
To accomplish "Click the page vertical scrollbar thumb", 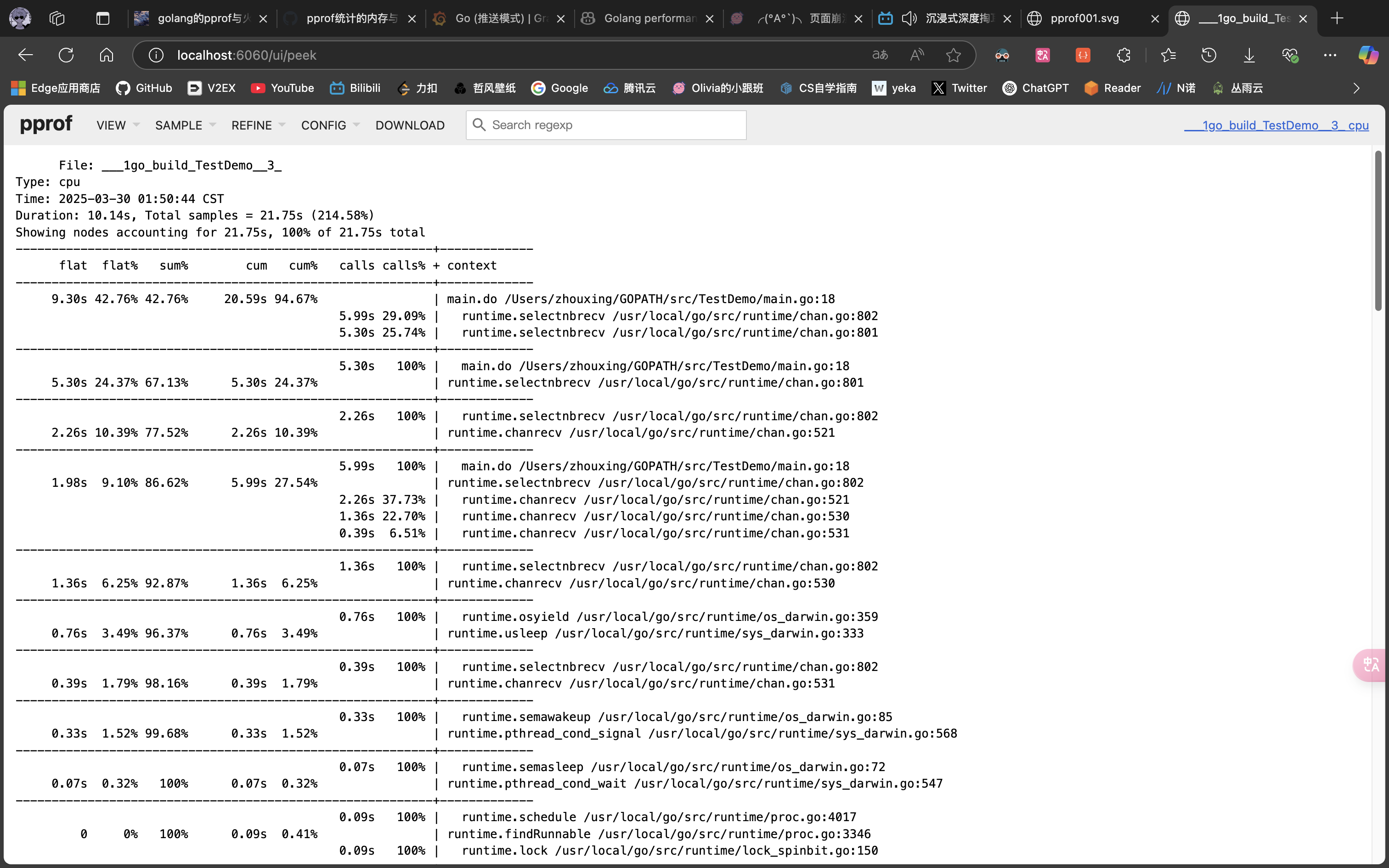I will pos(1378,230).
